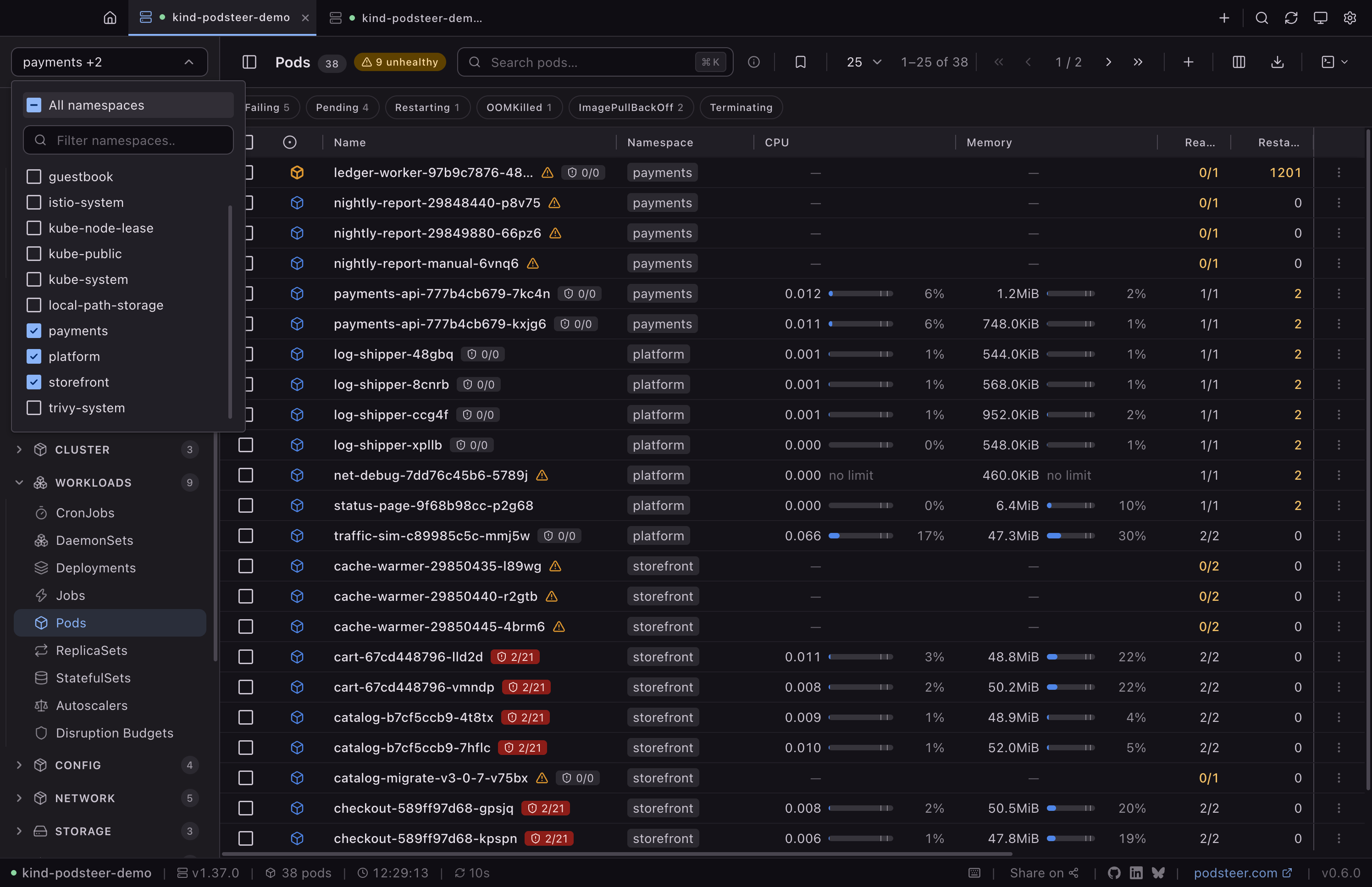
Task: Click orange pod icon for ledger-worker row
Action: tap(297, 173)
